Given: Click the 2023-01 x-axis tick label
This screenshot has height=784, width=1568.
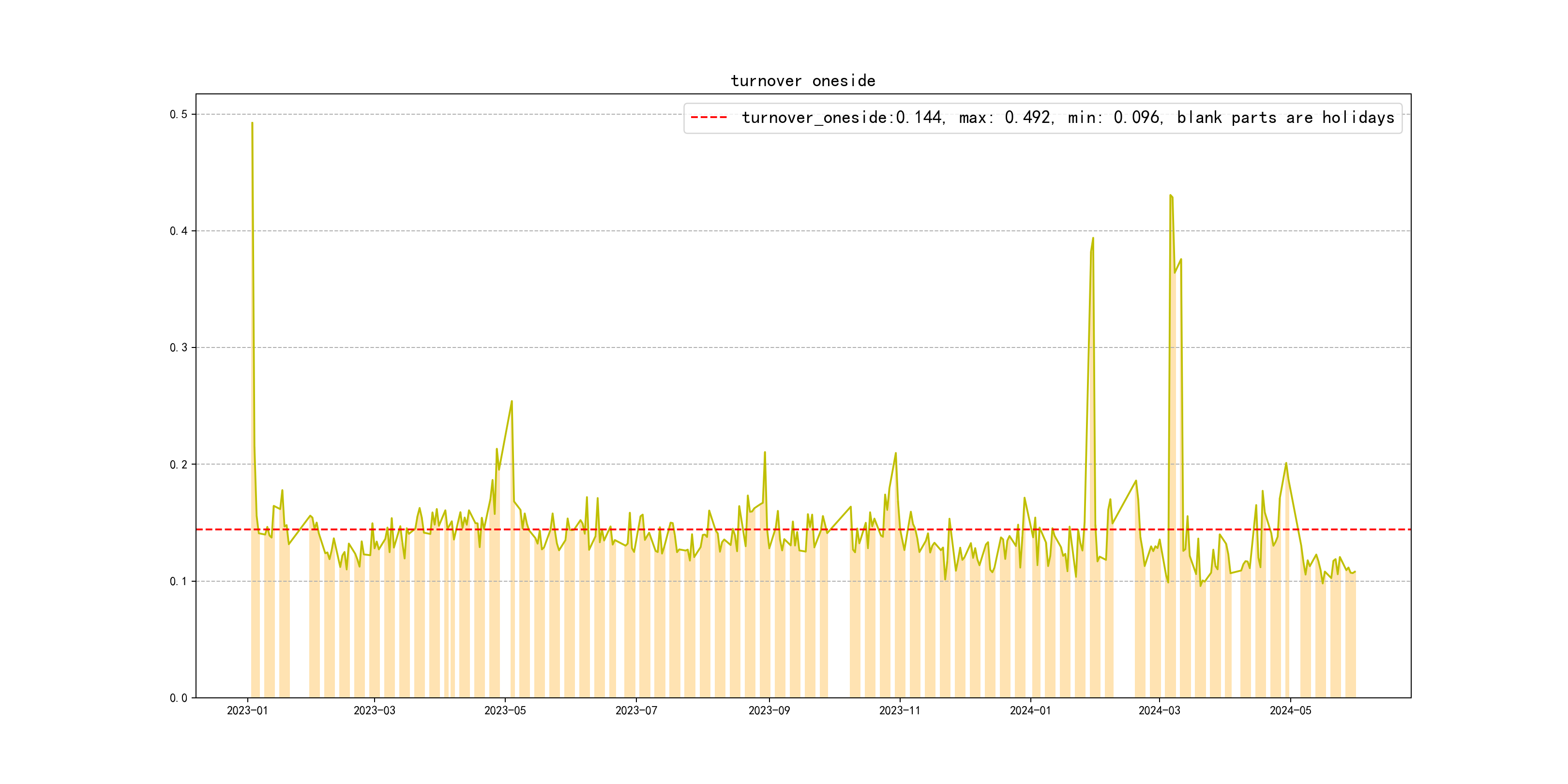Looking at the screenshot, I should pos(247,710).
